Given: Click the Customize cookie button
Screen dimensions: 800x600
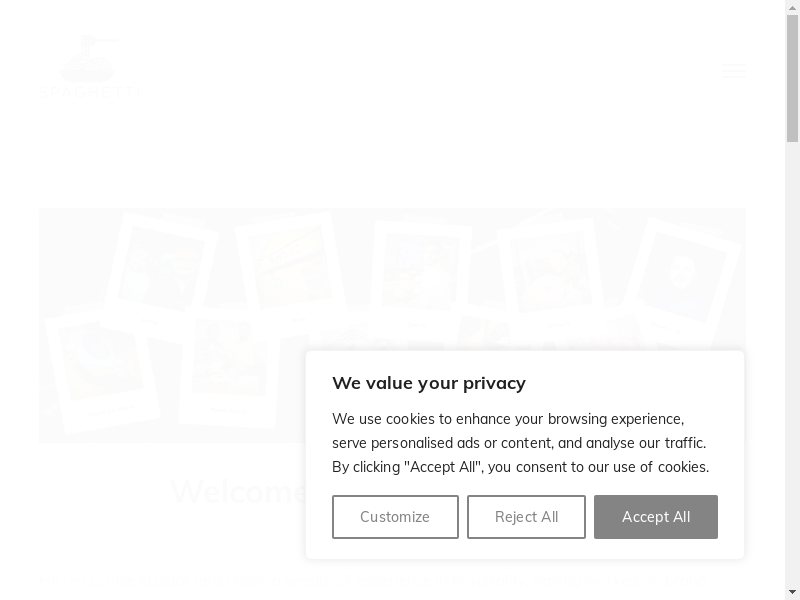Looking at the screenshot, I should (x=395, y=517).
